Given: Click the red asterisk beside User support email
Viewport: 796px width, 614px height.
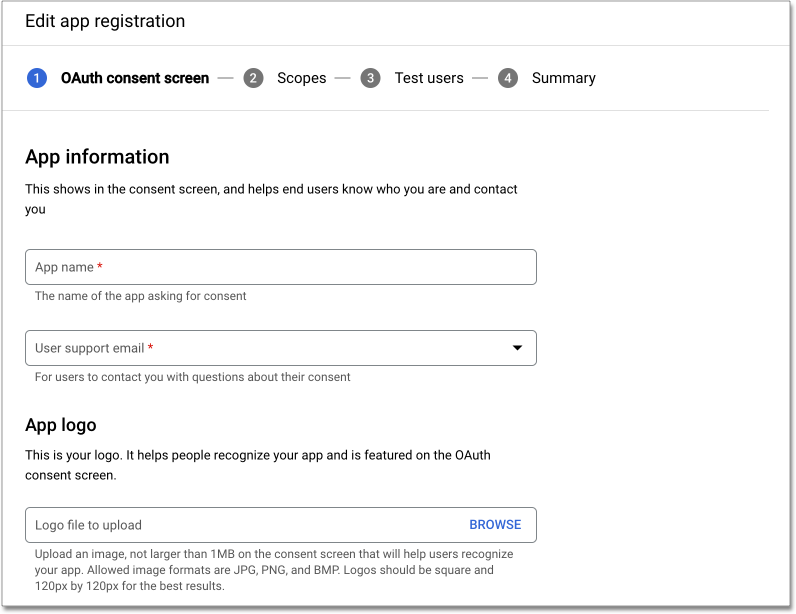Looking at the screenshot, I should 151,348.
